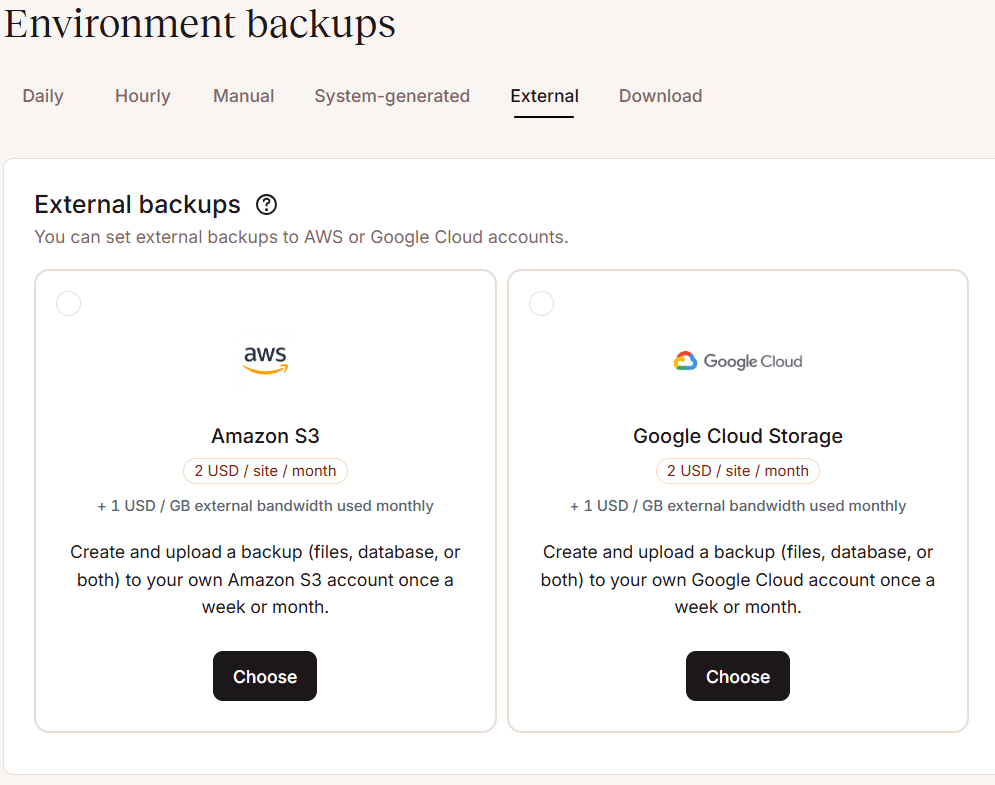995x785 pixels.
Task: Click the 'You can set external backups' subtitle
Action: (x=301, y=237)
